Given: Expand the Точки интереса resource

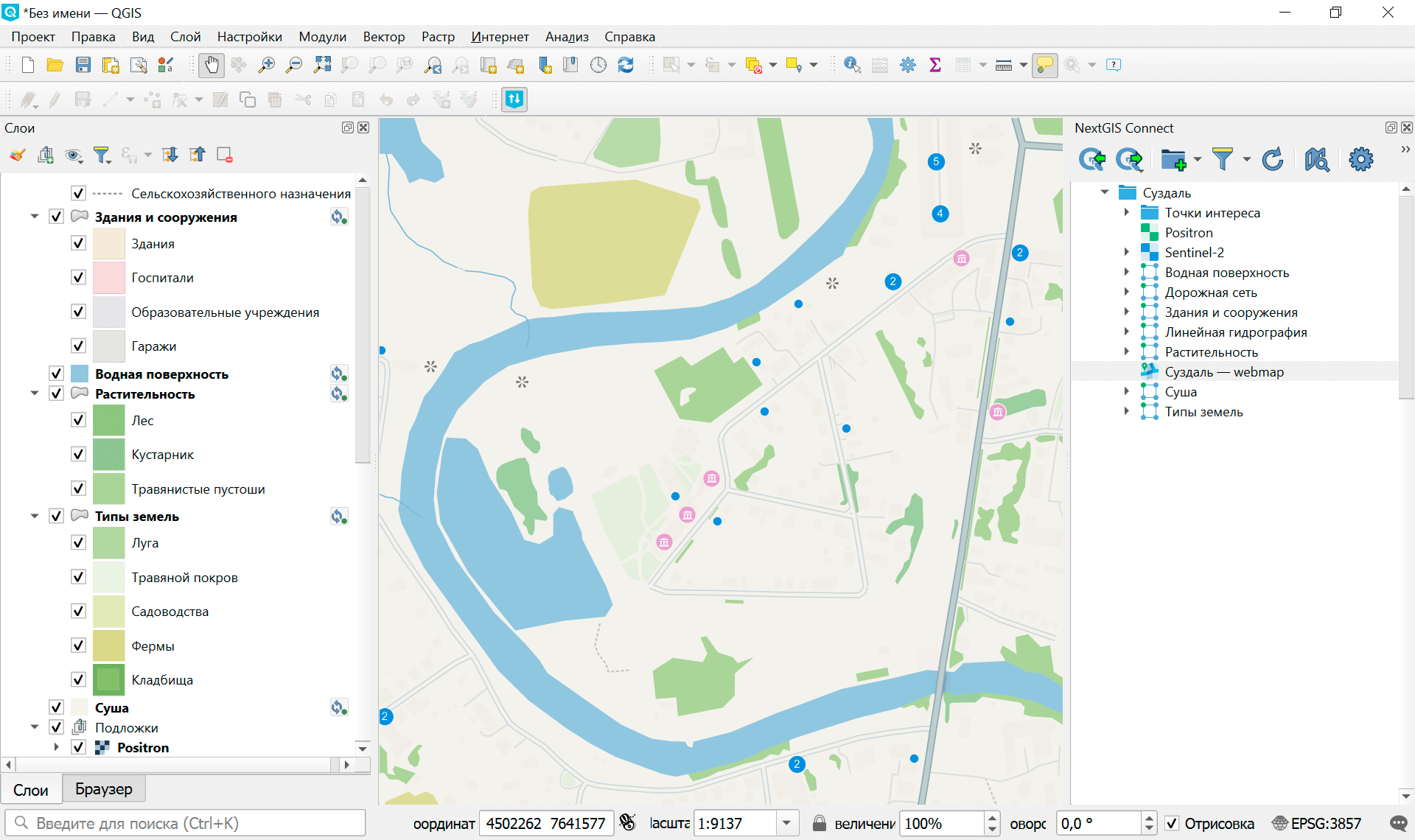Looking at the screenshot, I should 1126,213.
